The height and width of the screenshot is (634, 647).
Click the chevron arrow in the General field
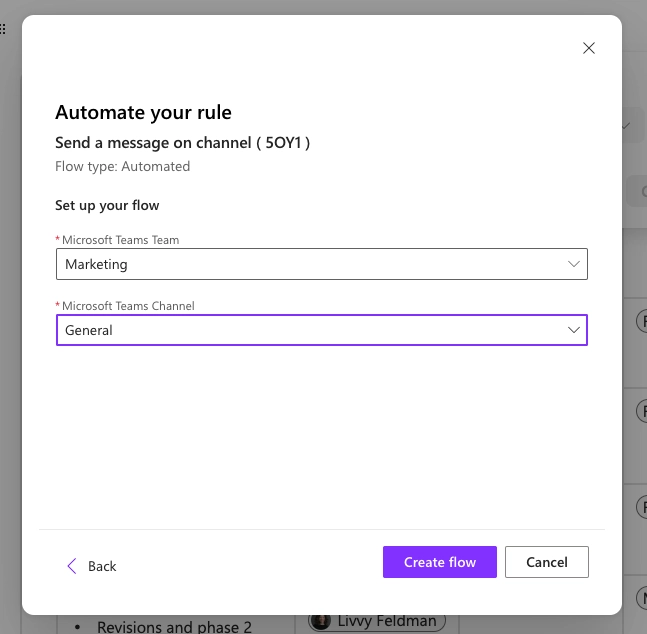574,330
